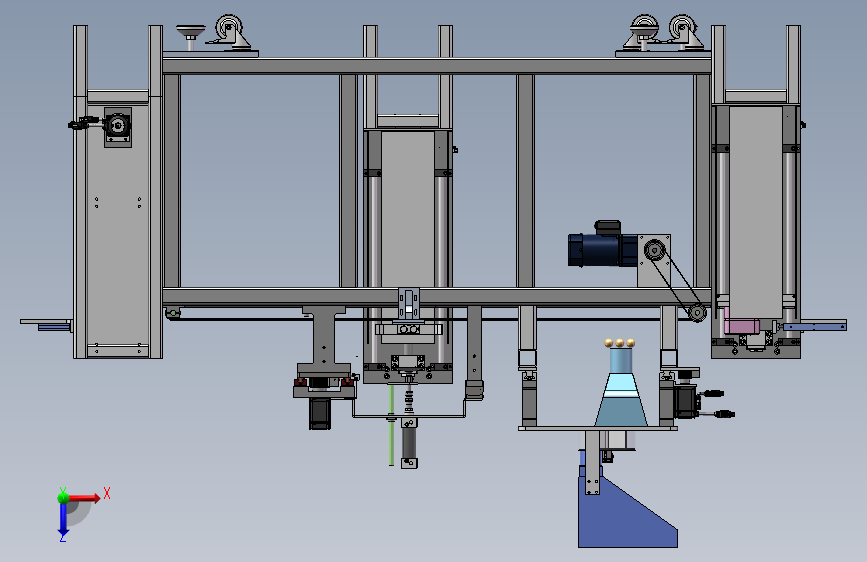The width and height of the screenshot is (867, 562).
Task: Select the center cabinet's gray panel
Action: click(x=408, y=209)
